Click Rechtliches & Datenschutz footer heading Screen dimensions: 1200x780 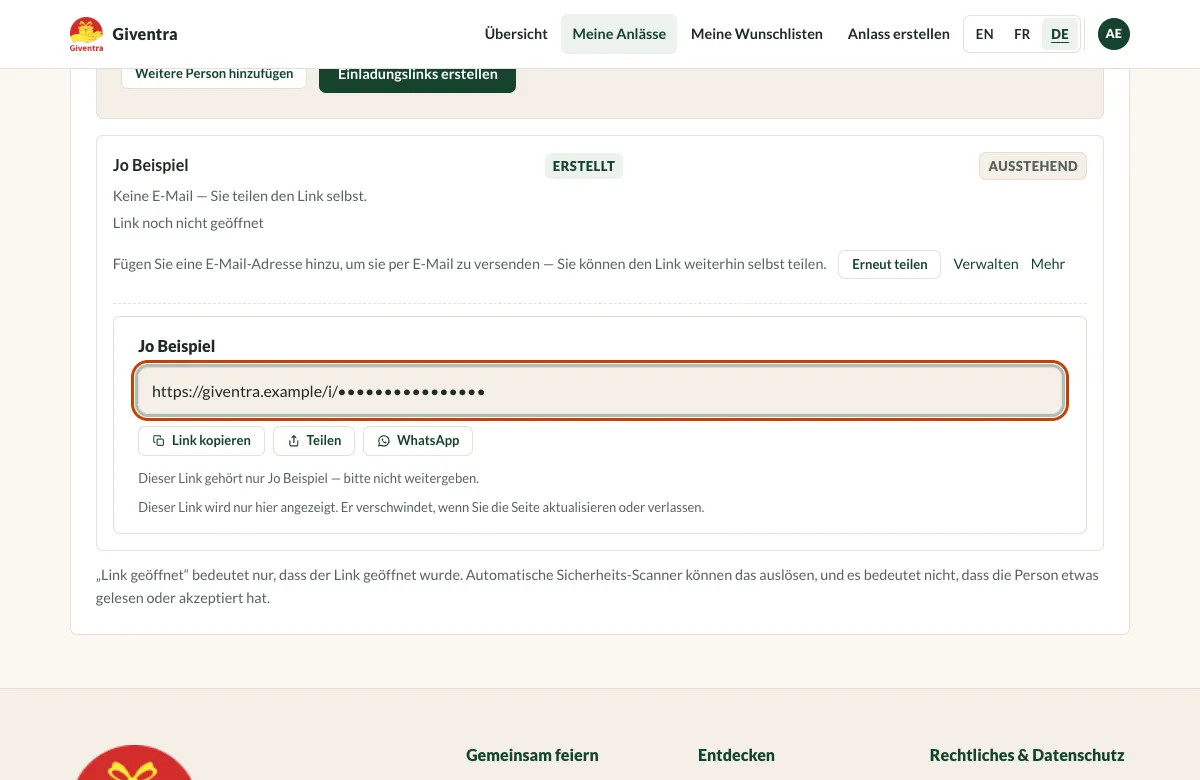1027,755
